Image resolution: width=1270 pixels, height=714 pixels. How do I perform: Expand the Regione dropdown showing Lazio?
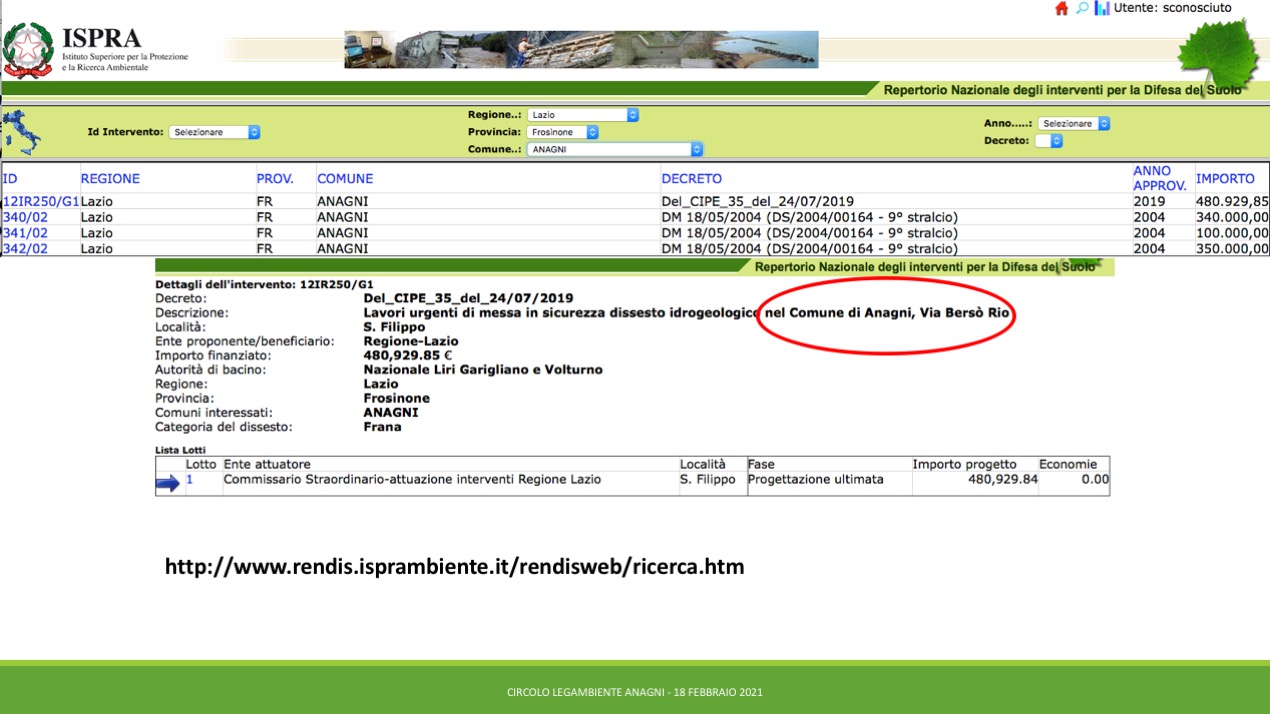(583, 115)
